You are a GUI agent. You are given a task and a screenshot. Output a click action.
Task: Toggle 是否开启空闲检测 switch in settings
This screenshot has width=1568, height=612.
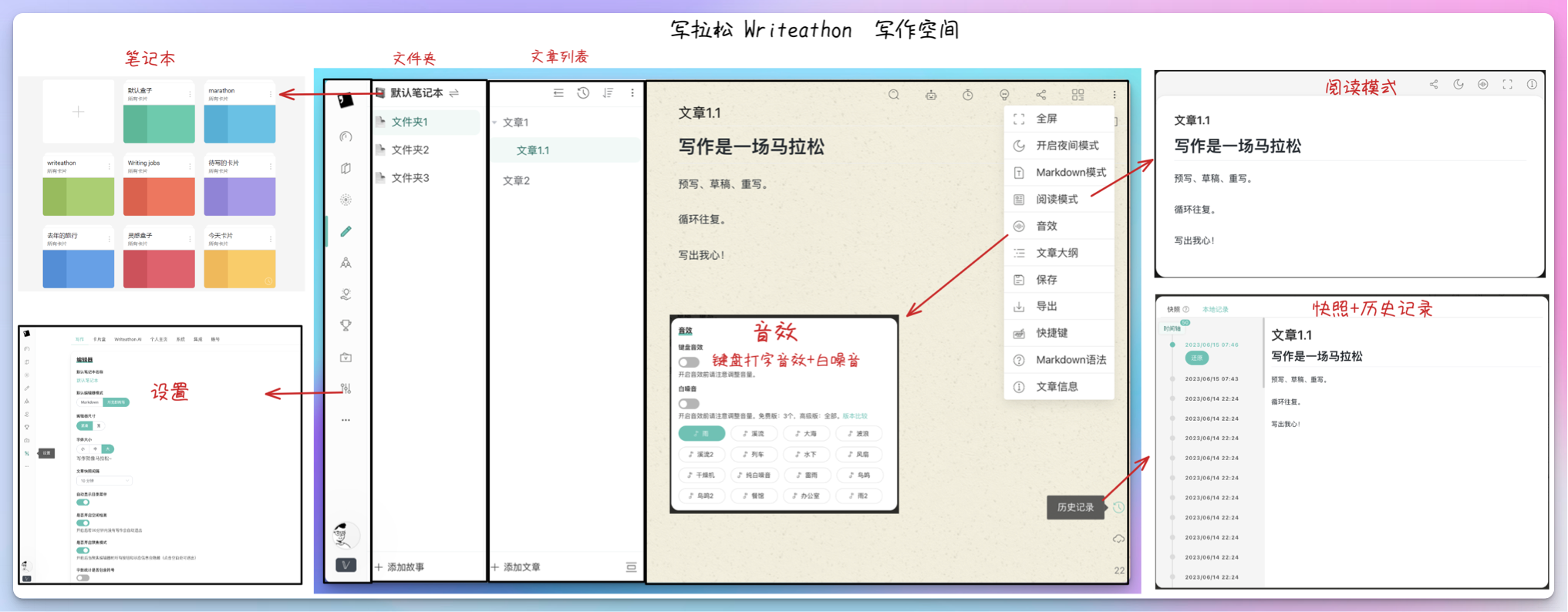[83, 523]
